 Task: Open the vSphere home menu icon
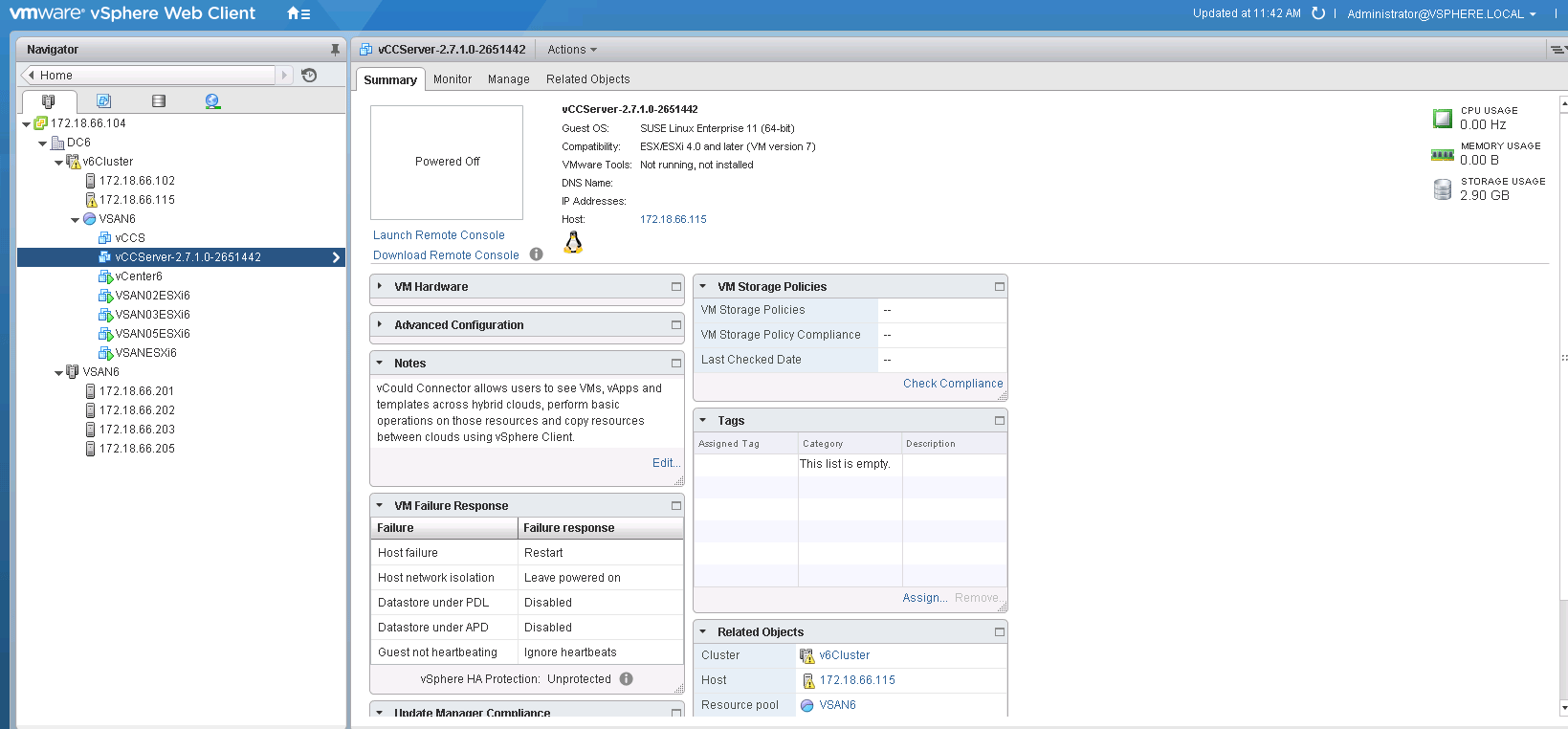point(298,13)
